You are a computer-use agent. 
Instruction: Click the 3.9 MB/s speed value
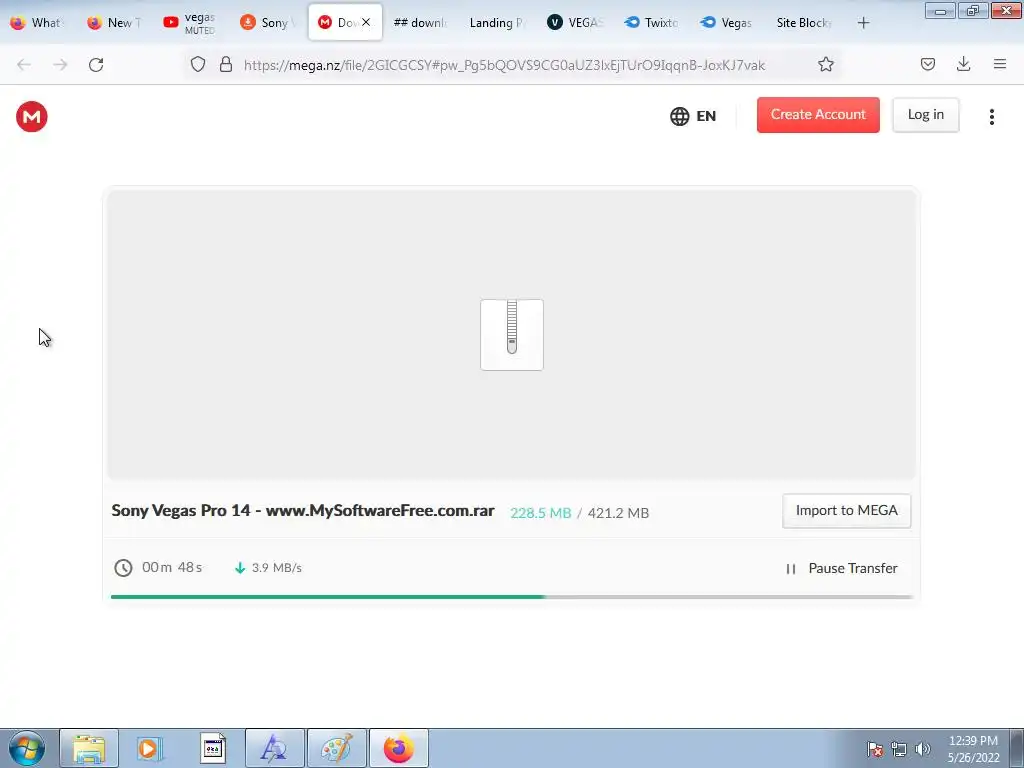[x=276, y=568]
